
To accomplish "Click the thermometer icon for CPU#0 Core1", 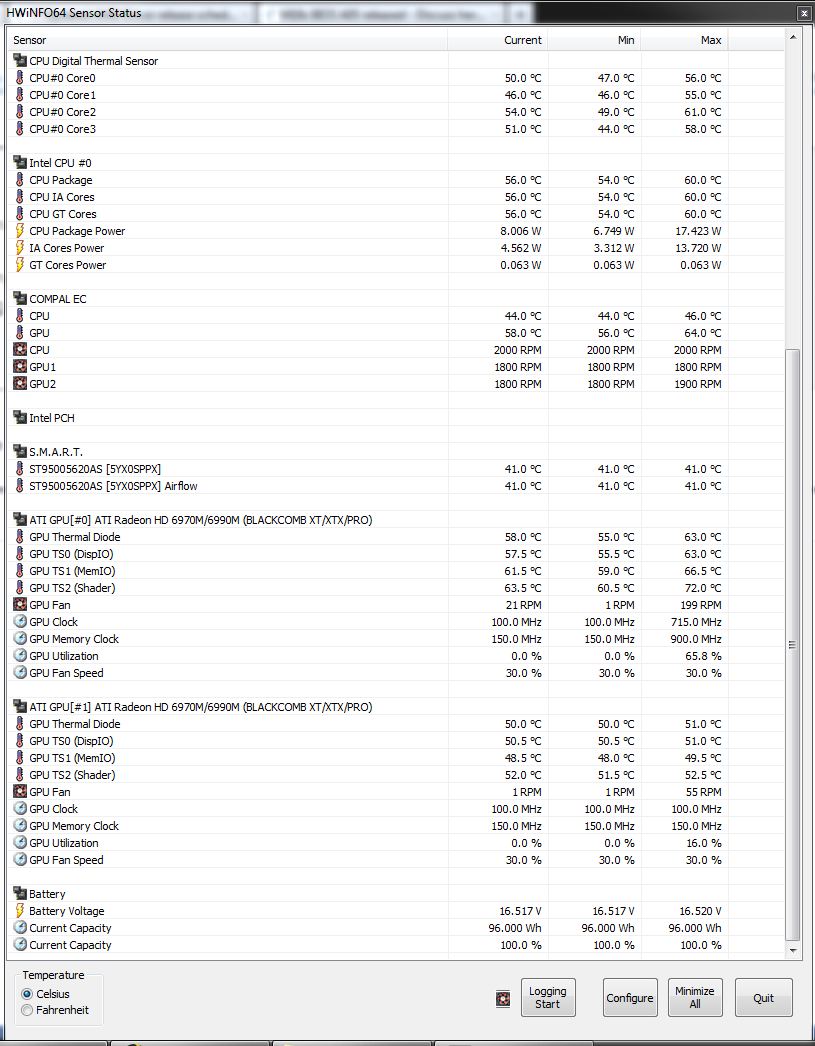I will [x=20, y=95].
